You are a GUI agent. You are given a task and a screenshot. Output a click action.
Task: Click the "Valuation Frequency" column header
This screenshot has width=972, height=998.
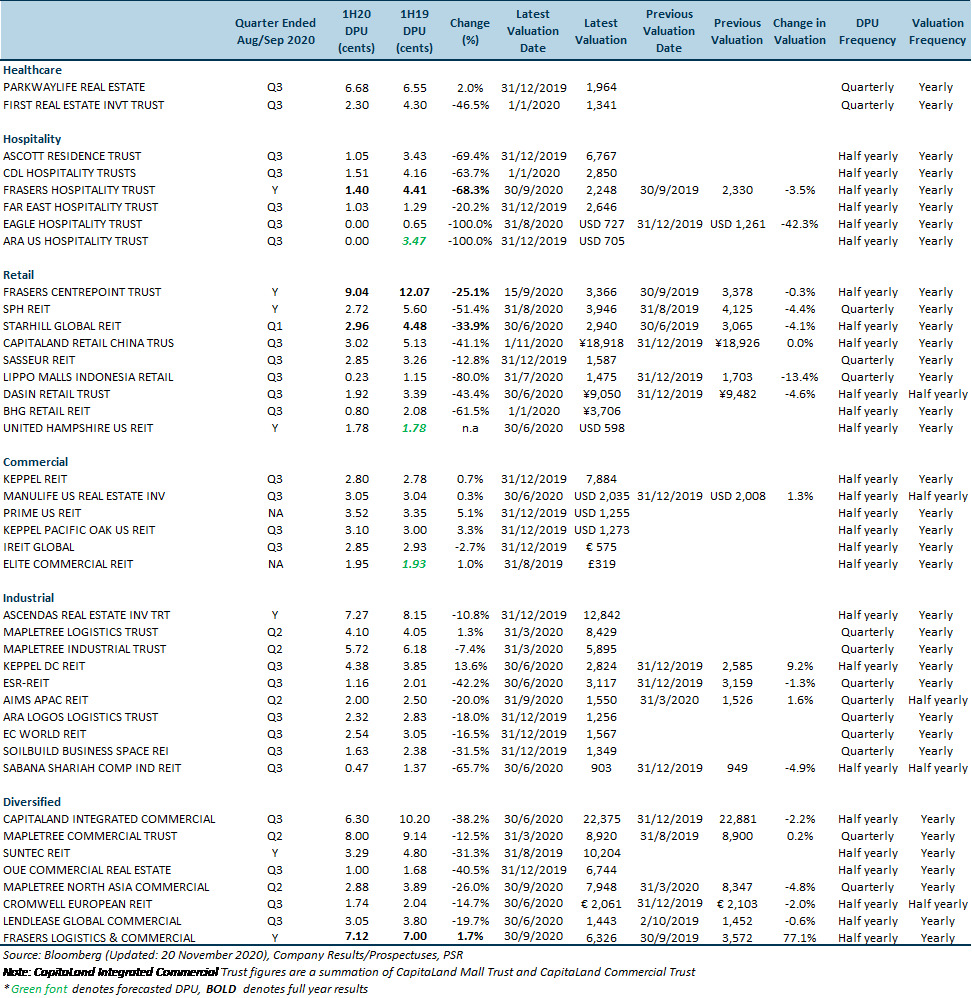pos(938,31)
